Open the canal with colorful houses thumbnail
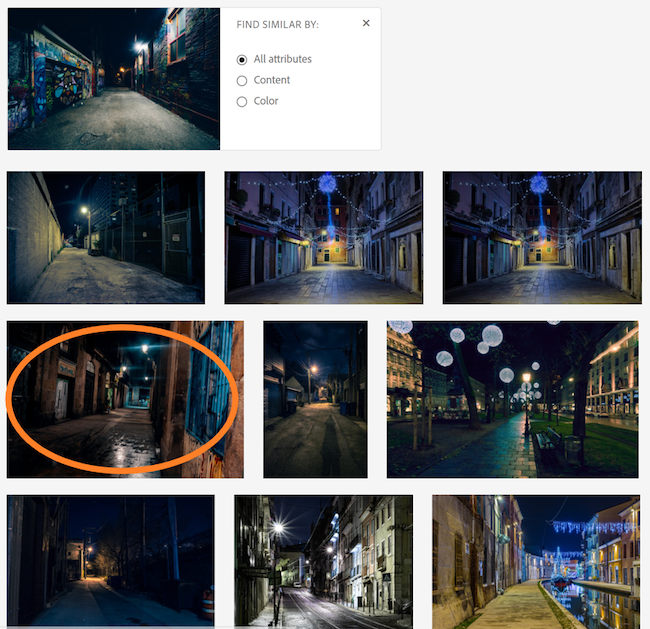This screenshot has width=650, height=629. [x=536, y=561]
